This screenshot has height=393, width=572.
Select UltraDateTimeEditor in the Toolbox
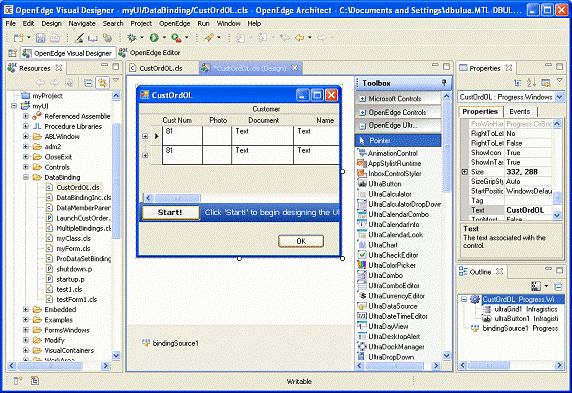397,316
